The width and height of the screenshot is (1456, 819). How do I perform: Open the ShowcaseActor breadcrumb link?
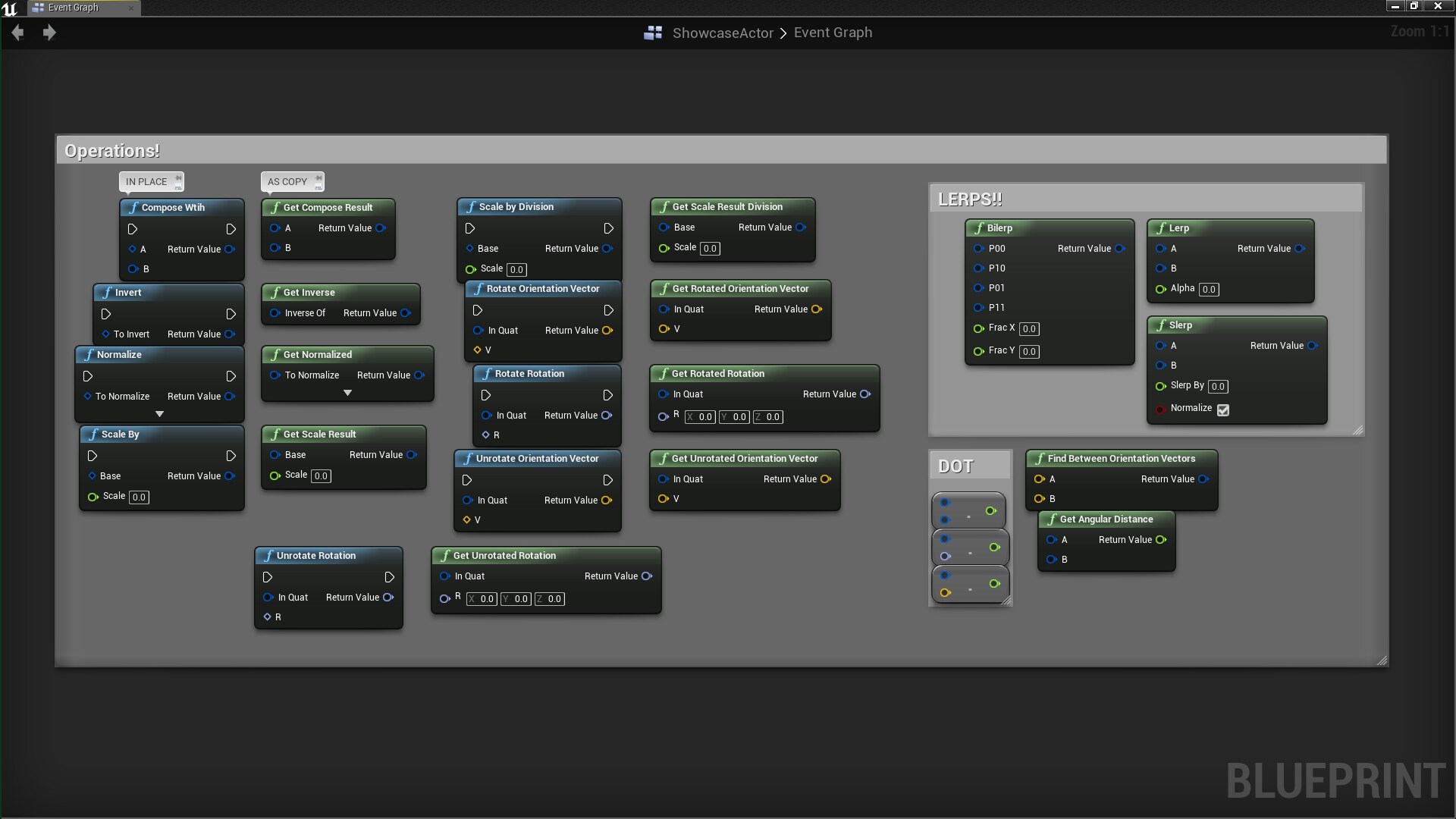tap(723, 33)
